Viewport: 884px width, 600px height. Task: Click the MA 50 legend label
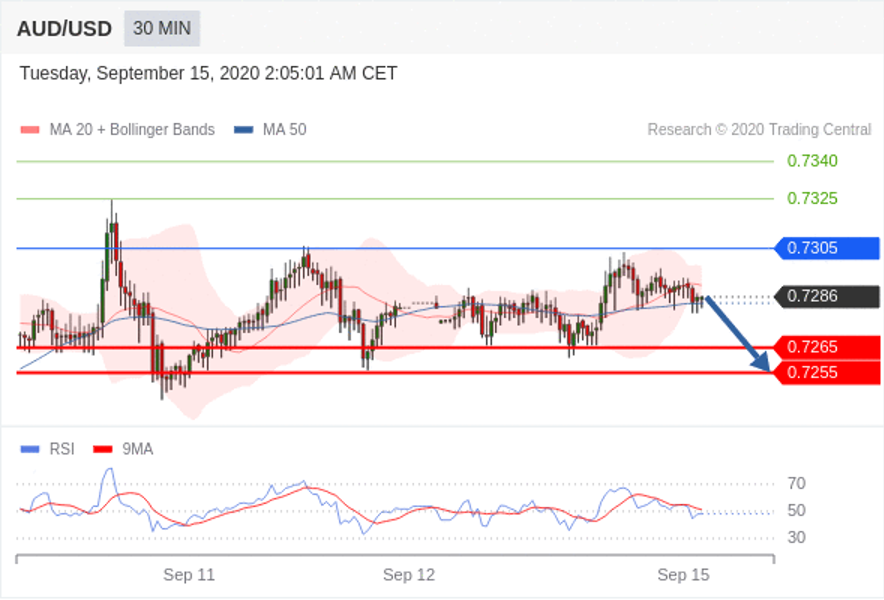coord(285,130)
